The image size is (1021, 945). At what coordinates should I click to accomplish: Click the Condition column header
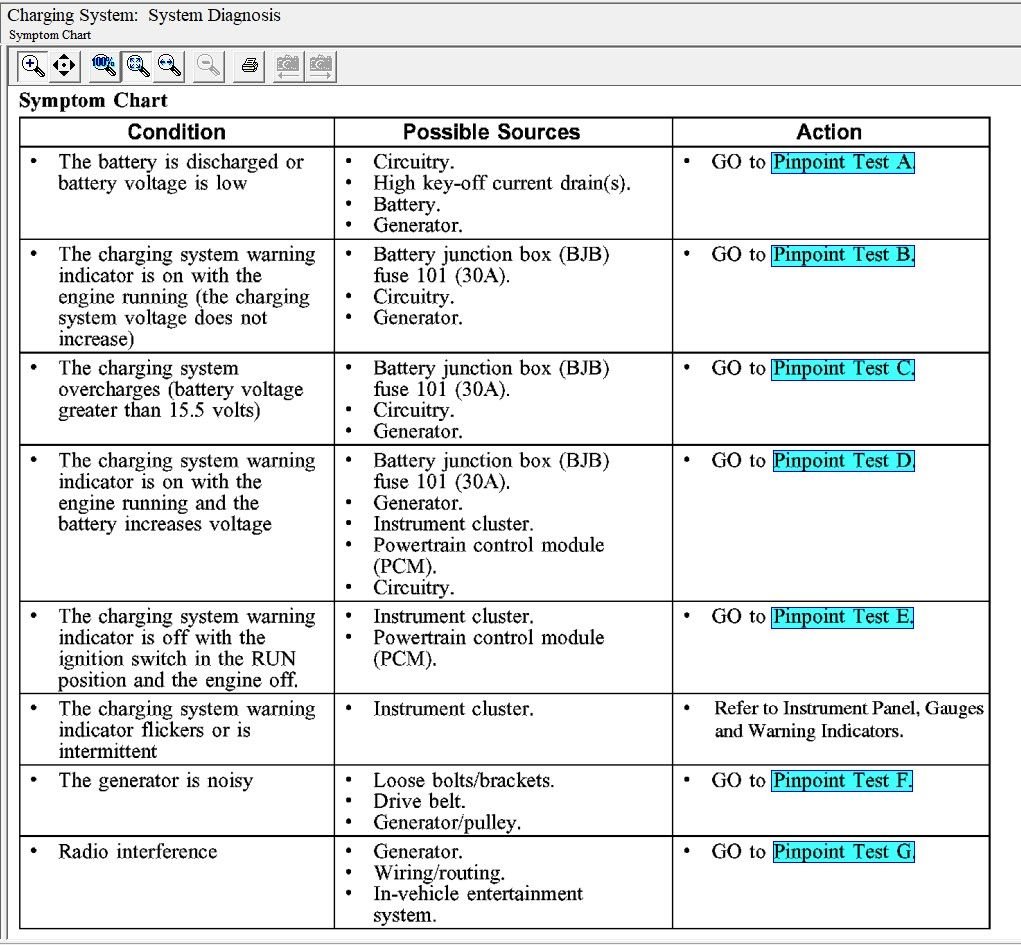(177, 132)
